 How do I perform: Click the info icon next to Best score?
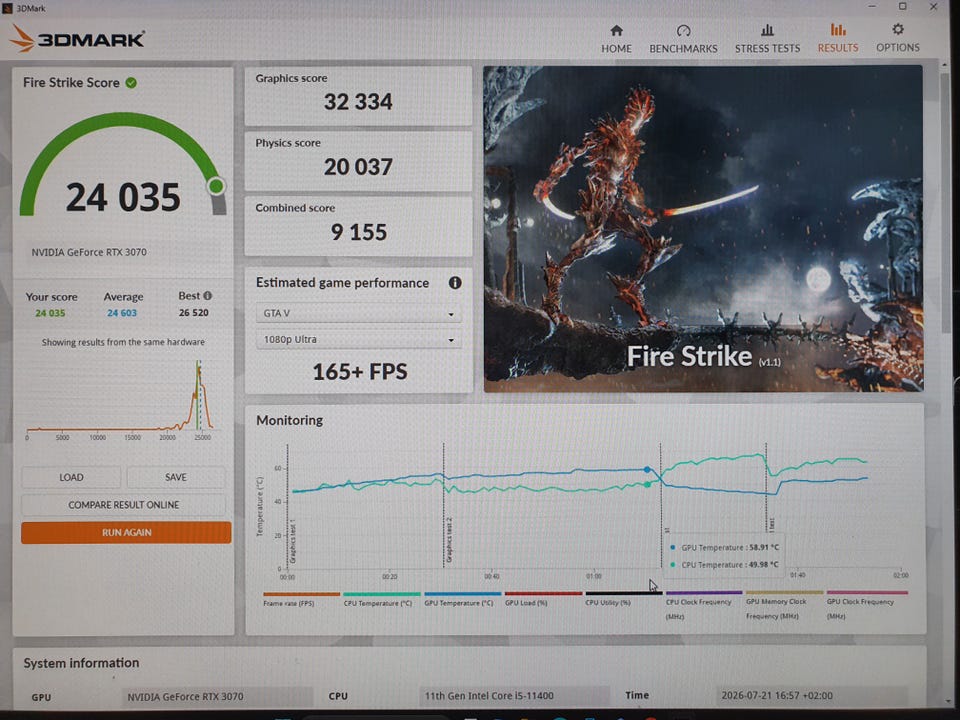(208, 296)
